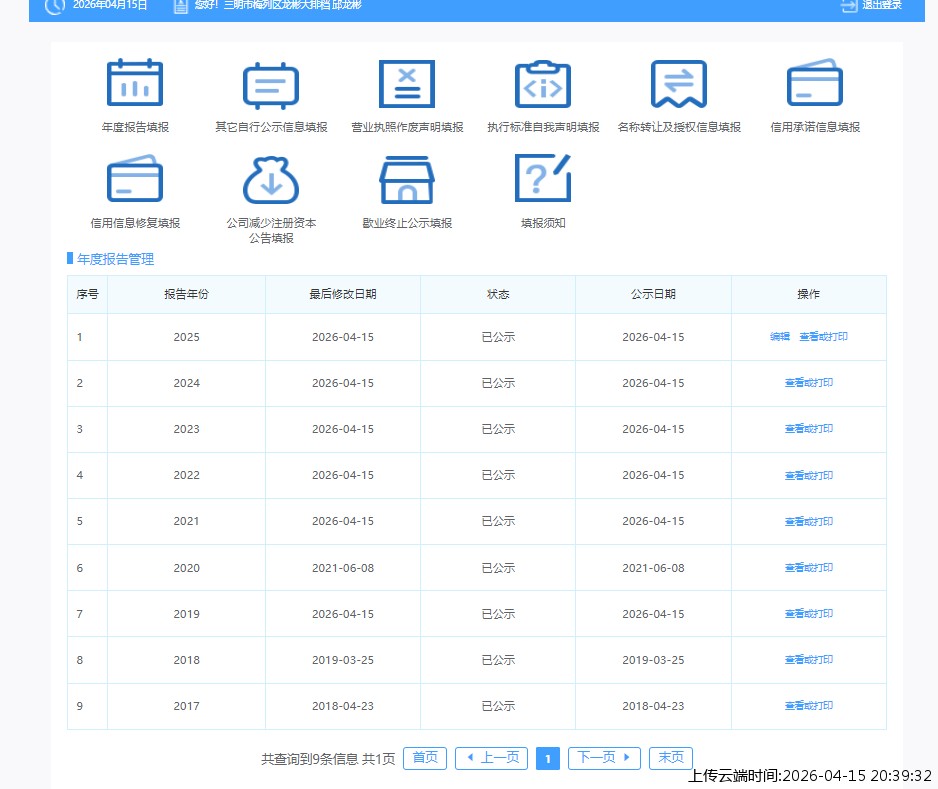
Task: Open 查看或打印 for the 2020 report
Action: pyautogui.click(x=808, y=568)
